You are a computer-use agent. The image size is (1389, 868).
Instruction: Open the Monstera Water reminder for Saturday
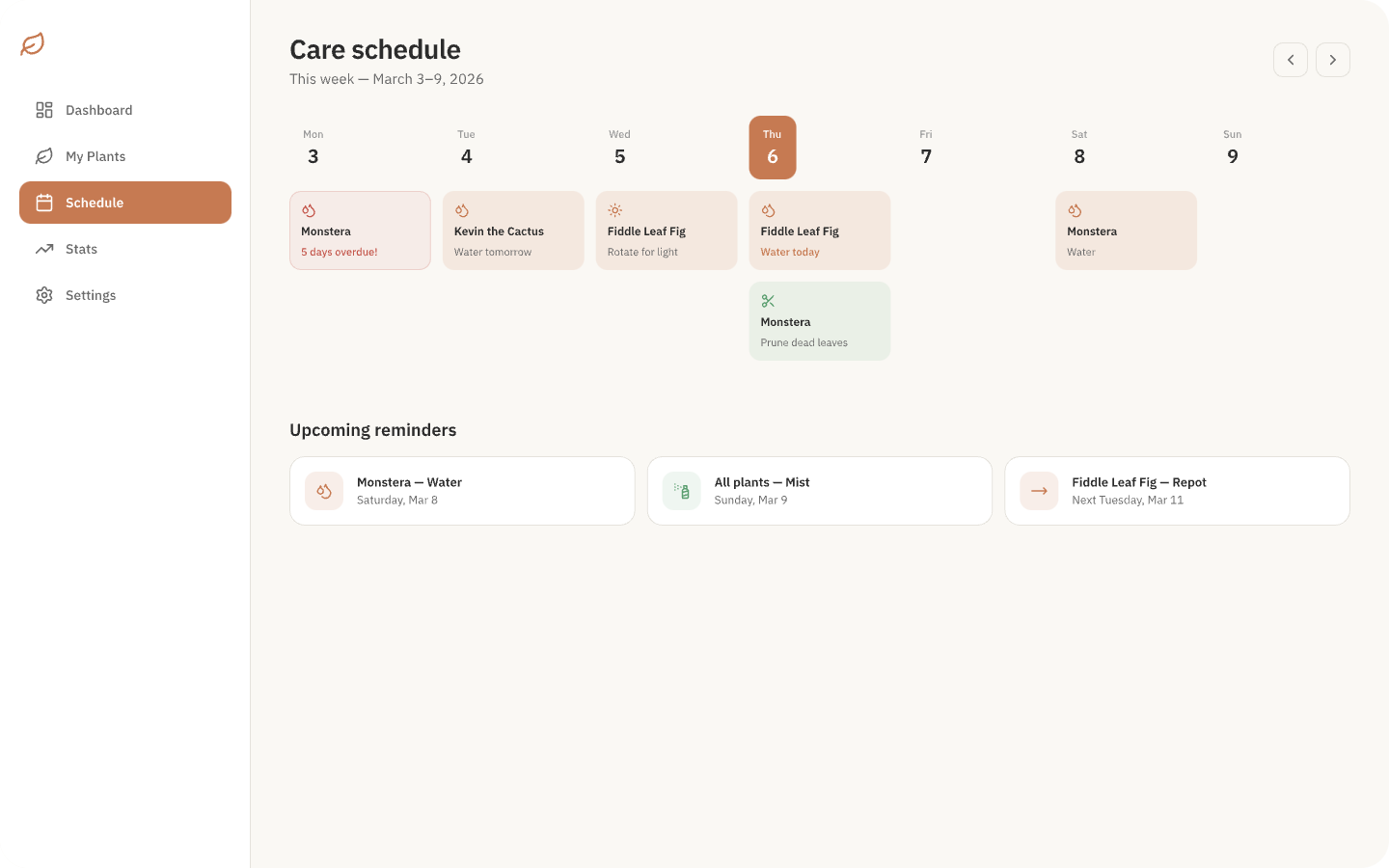click(462, 491)
